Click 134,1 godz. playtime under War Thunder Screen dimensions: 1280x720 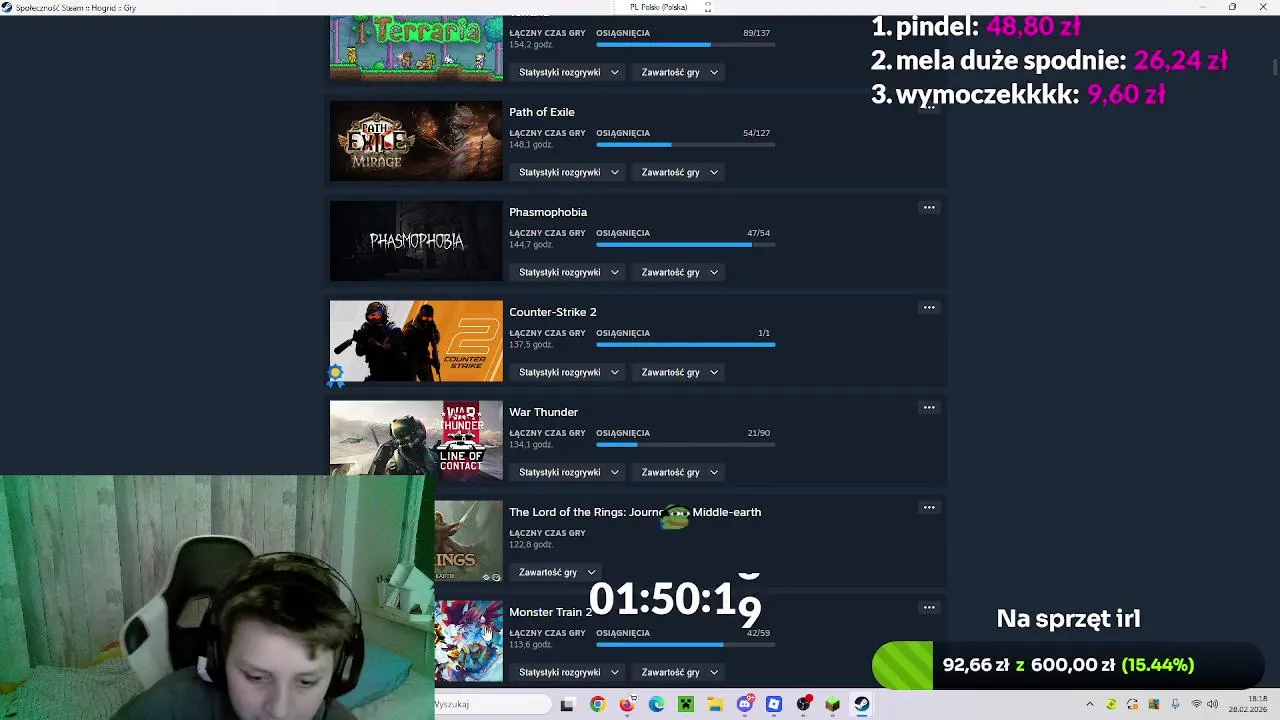click(531, 445)
